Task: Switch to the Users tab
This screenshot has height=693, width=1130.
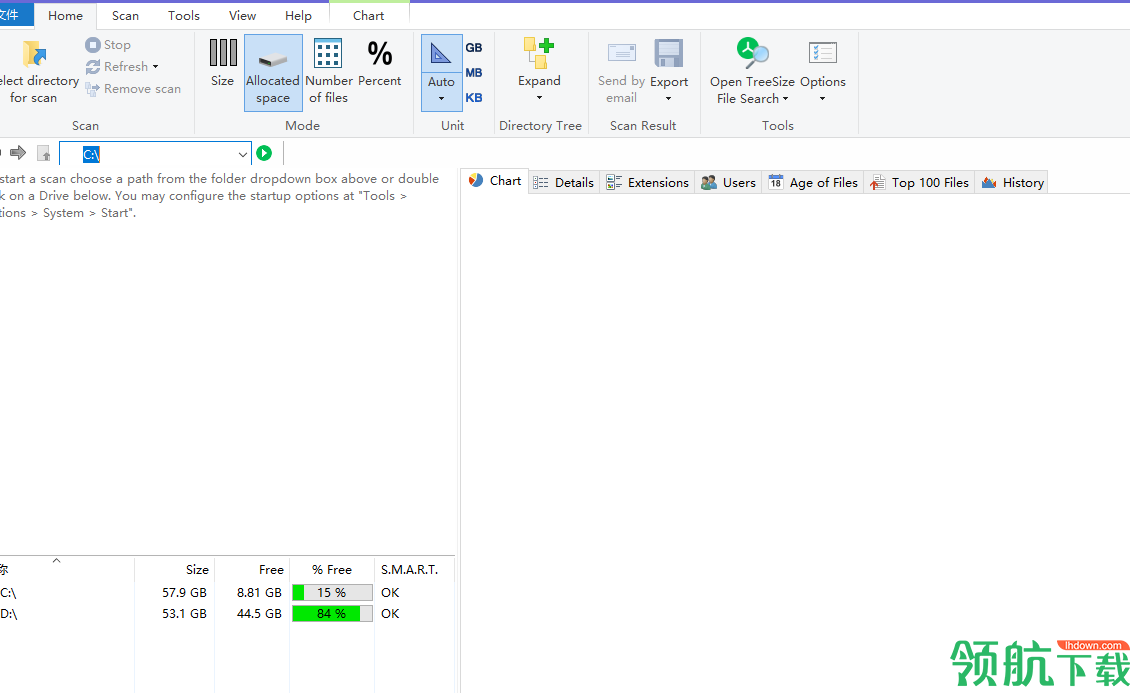Action: coord(728,182)
